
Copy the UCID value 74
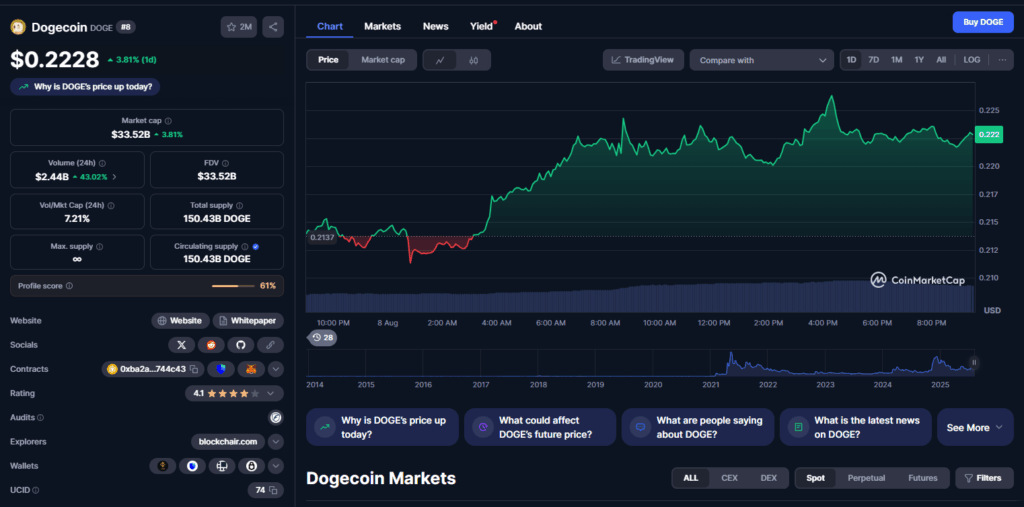[x=274, y=490]
